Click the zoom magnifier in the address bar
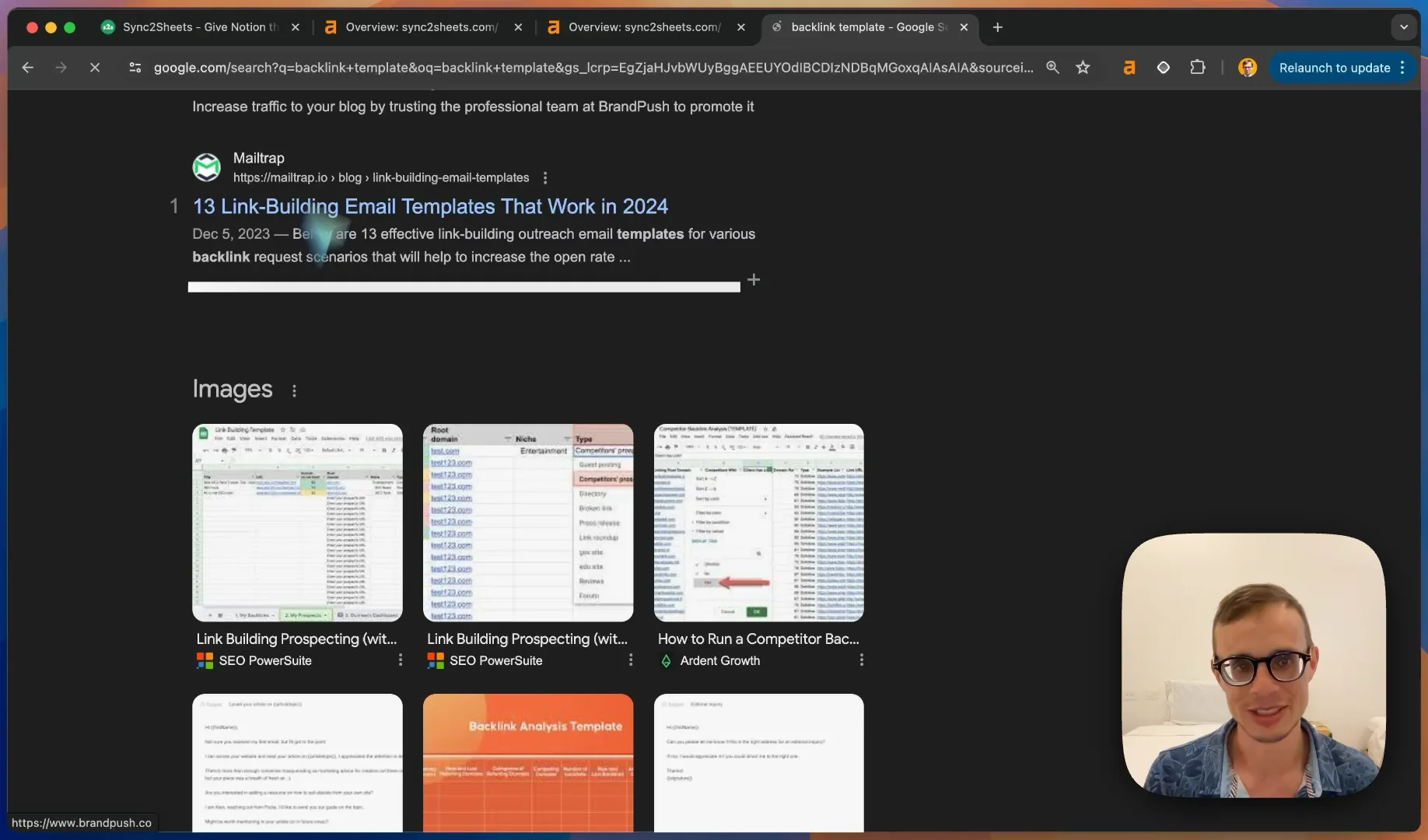The height and width of the screenshot is (840, 1428). pos(1052,68)
